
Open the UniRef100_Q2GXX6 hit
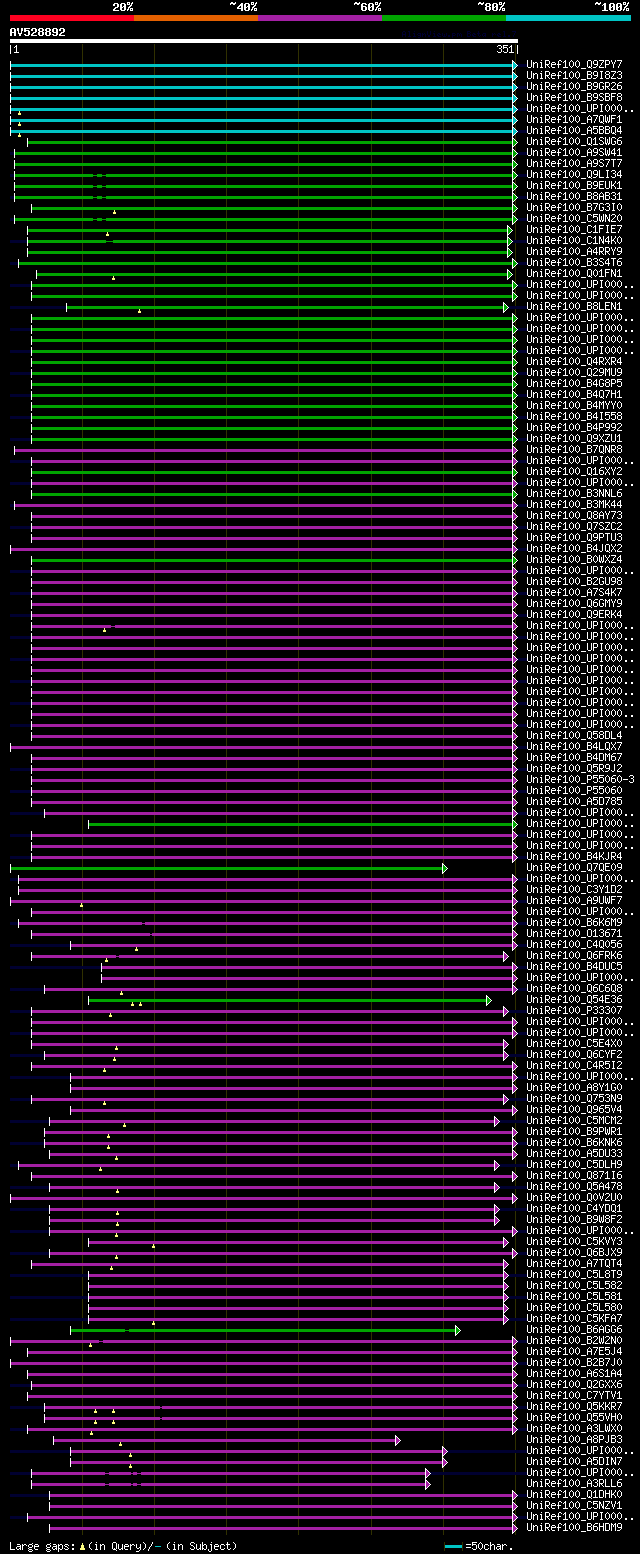click(574, 1384)
